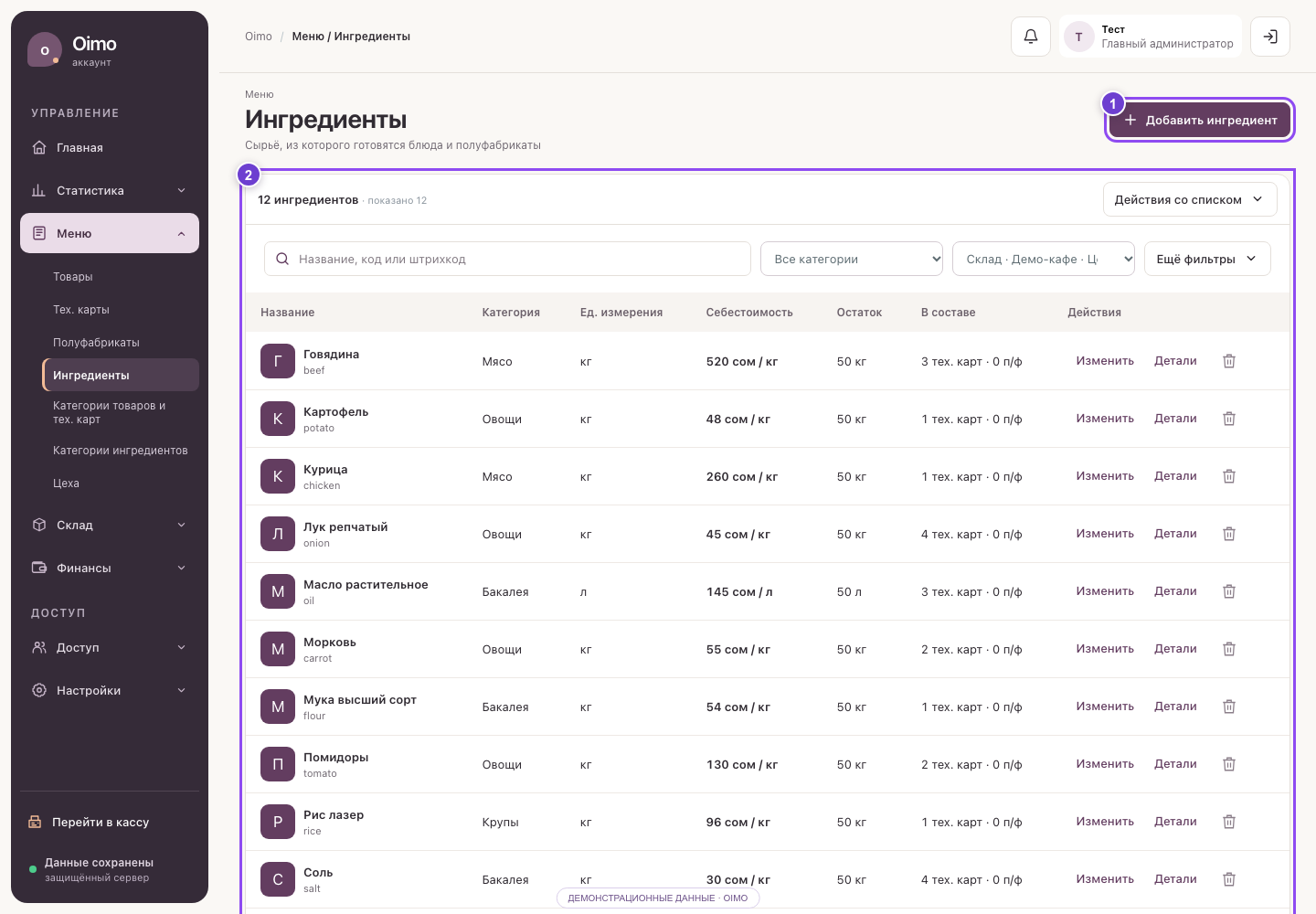Click the logout arrow icon
The width and height of the screenshot is (1316, 914).
coord(1270,37)
